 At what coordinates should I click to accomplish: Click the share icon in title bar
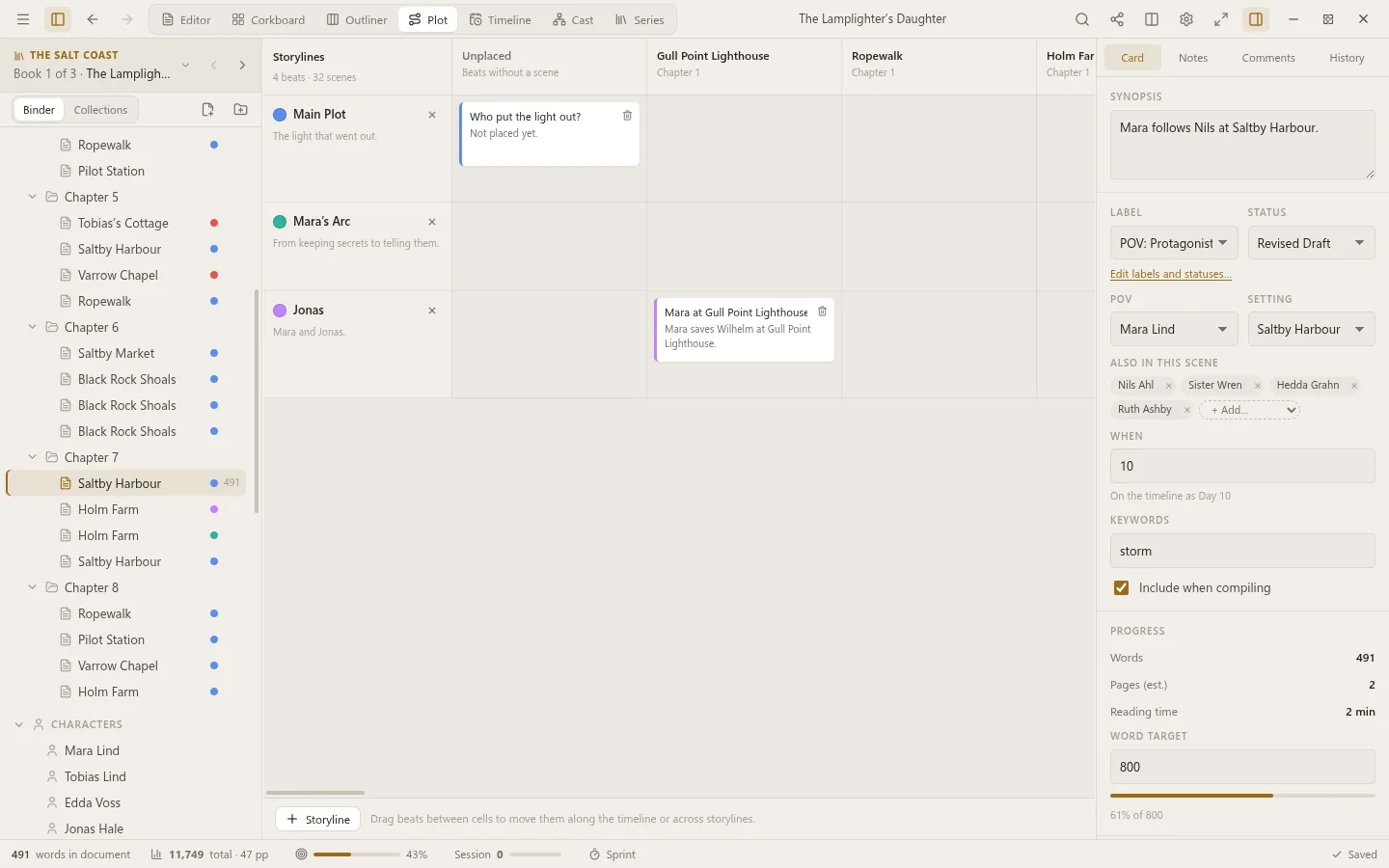1117,19
